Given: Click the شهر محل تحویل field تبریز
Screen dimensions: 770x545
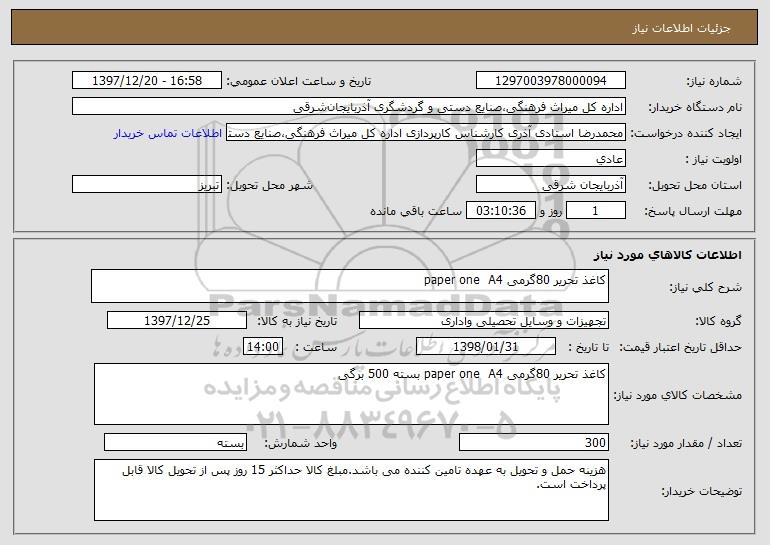Looking at the screenshot, I should pyautogui.click(x=147, y=185).
